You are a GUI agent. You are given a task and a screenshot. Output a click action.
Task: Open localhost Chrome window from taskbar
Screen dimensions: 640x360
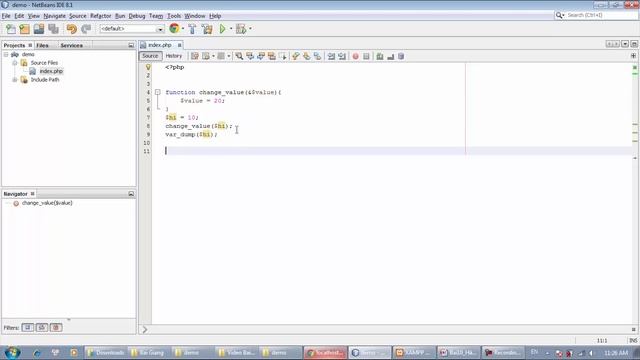coord(325,353)
